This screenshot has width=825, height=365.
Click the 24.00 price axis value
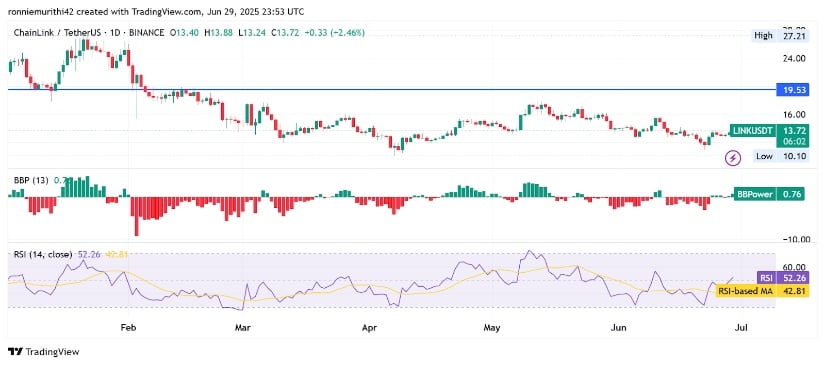(794, 59)
